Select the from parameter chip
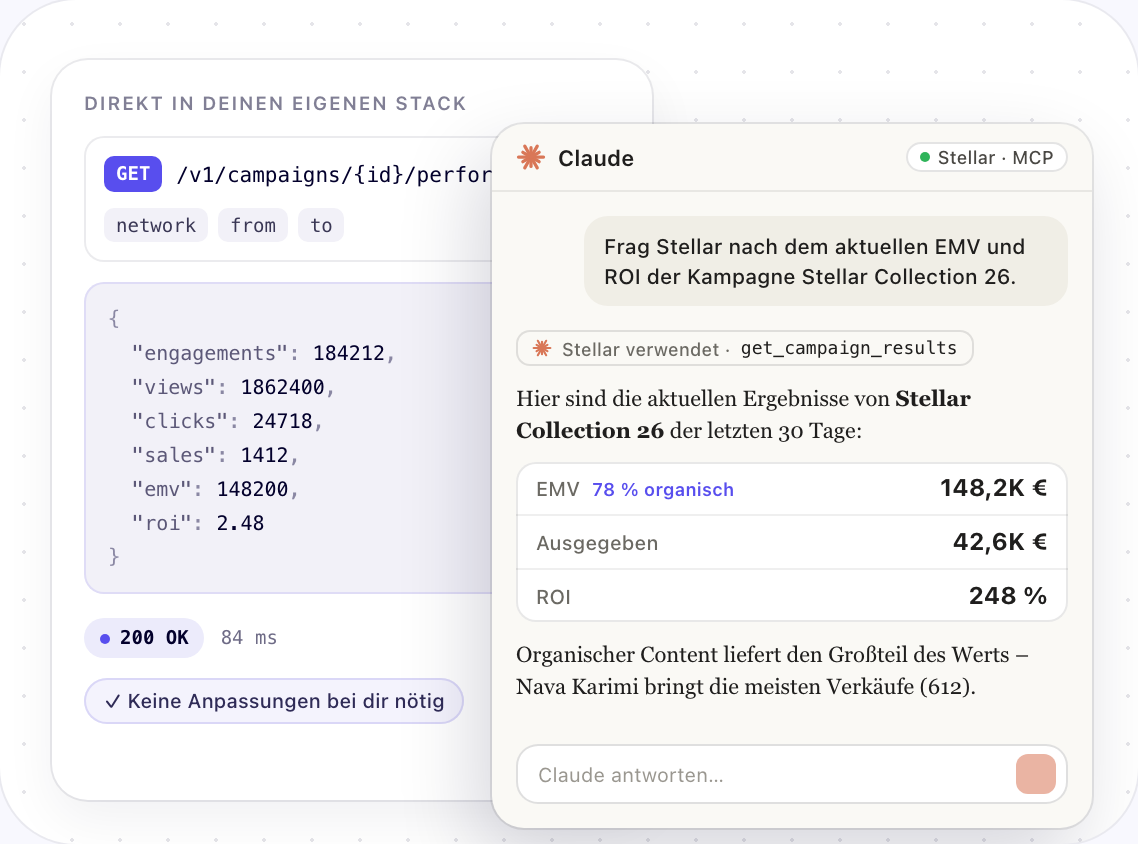Viewport: 1138px width, 844px height. (x=253, y=225)
